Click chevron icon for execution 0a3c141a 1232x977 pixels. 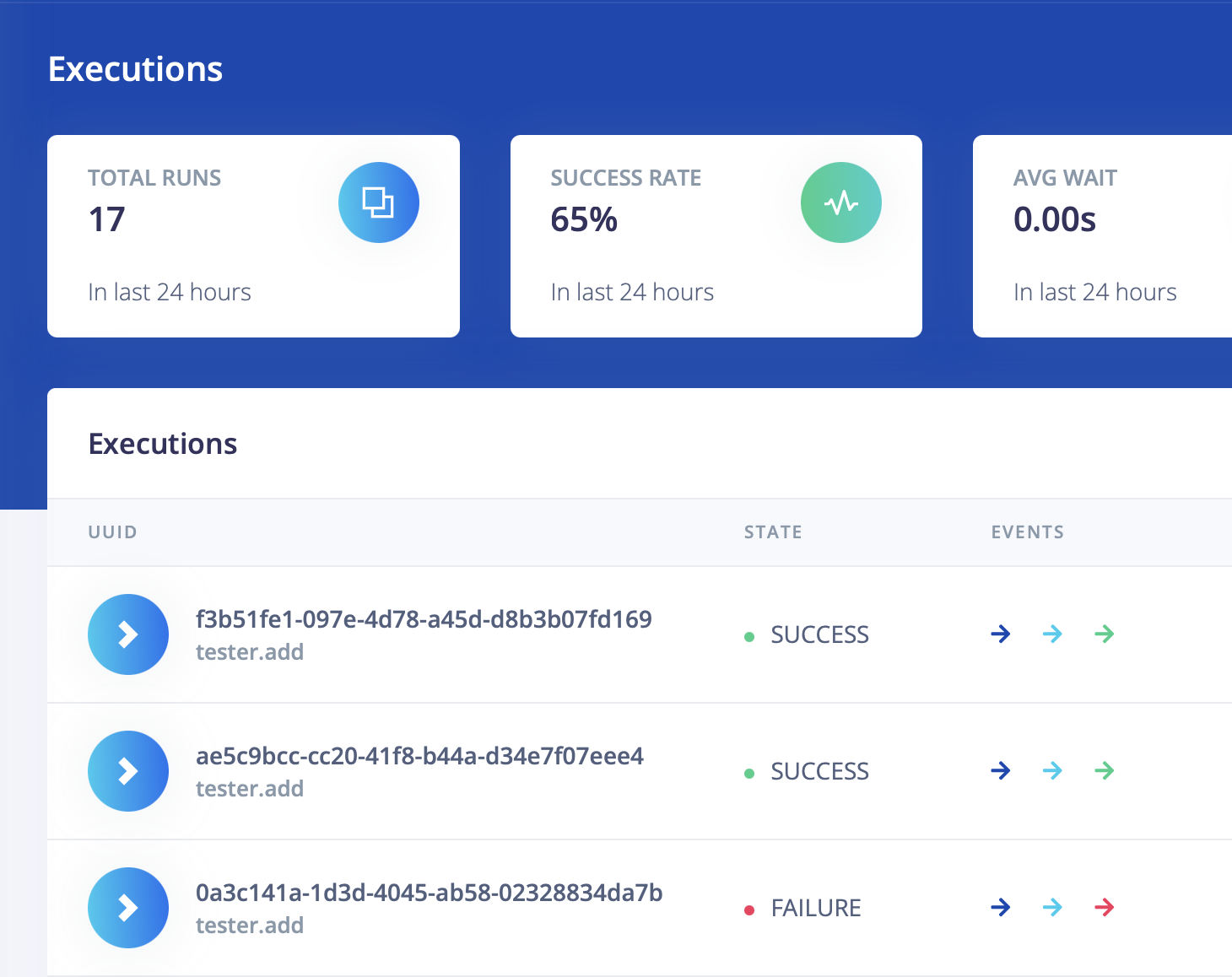point(128,908)
